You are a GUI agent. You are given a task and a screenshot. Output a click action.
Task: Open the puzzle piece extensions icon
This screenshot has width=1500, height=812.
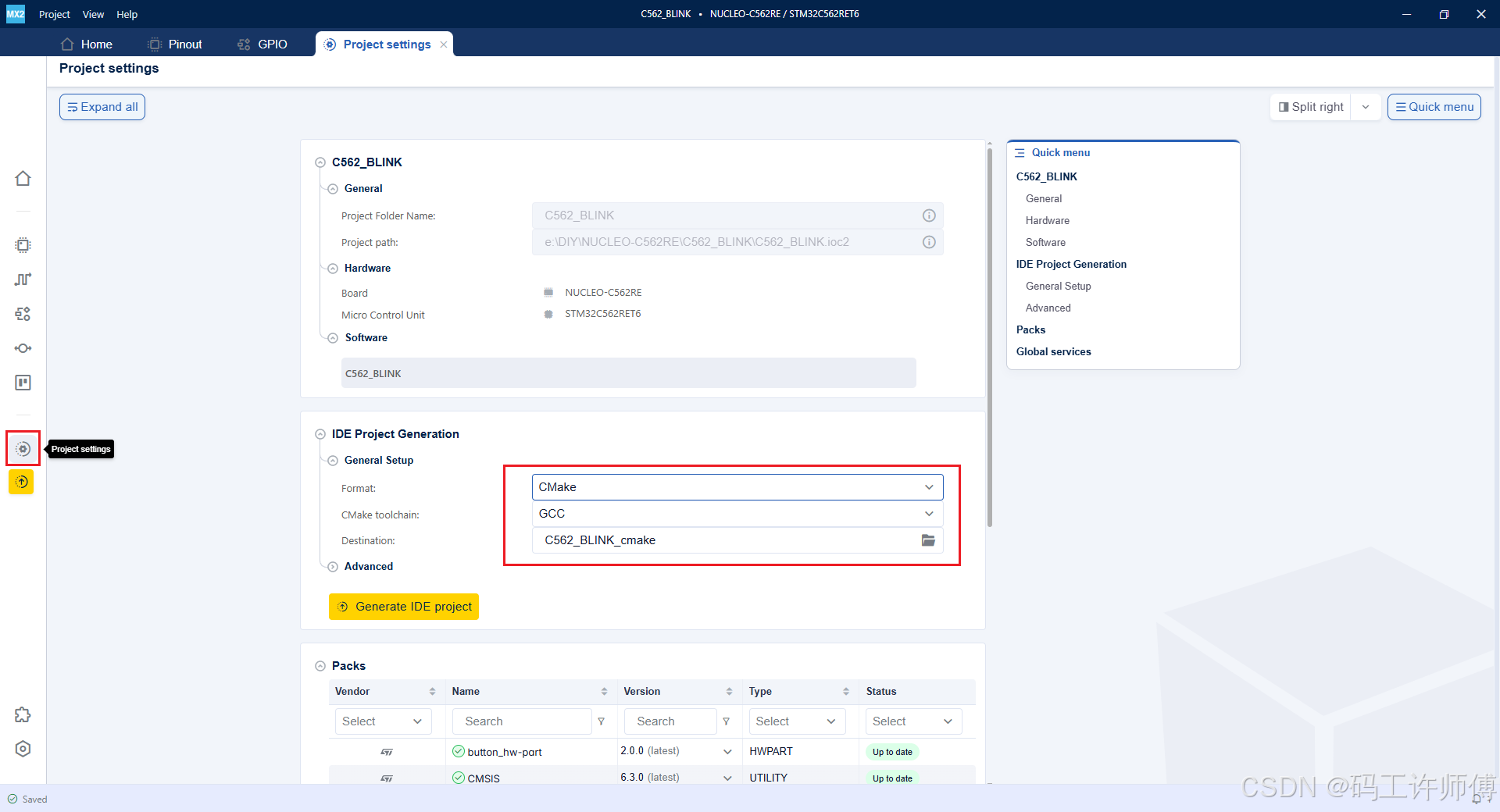pyautogui.click(x=23, y=714)
